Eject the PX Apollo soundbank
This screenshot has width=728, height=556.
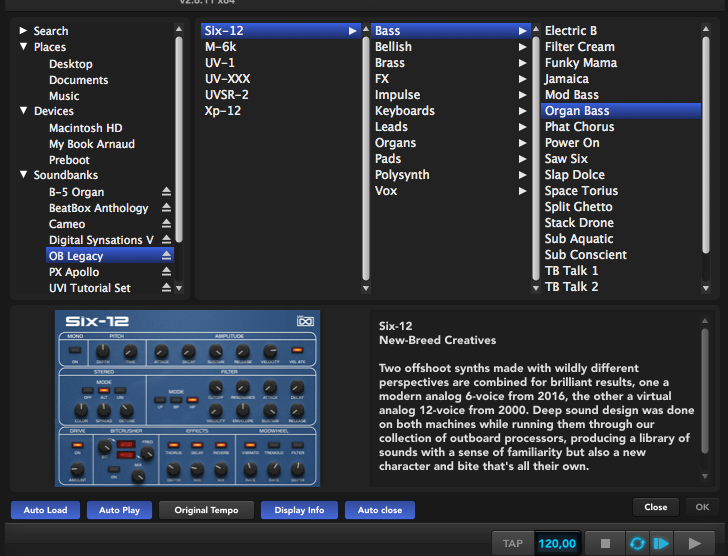click(166, 272)
